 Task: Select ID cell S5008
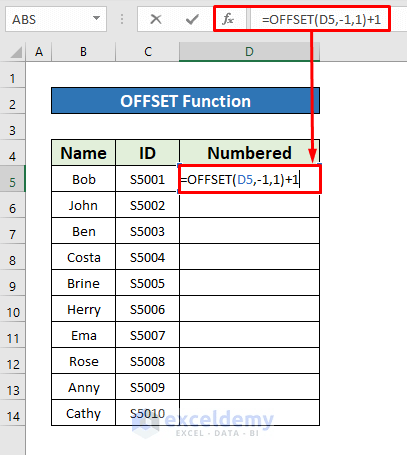(147, 361)
